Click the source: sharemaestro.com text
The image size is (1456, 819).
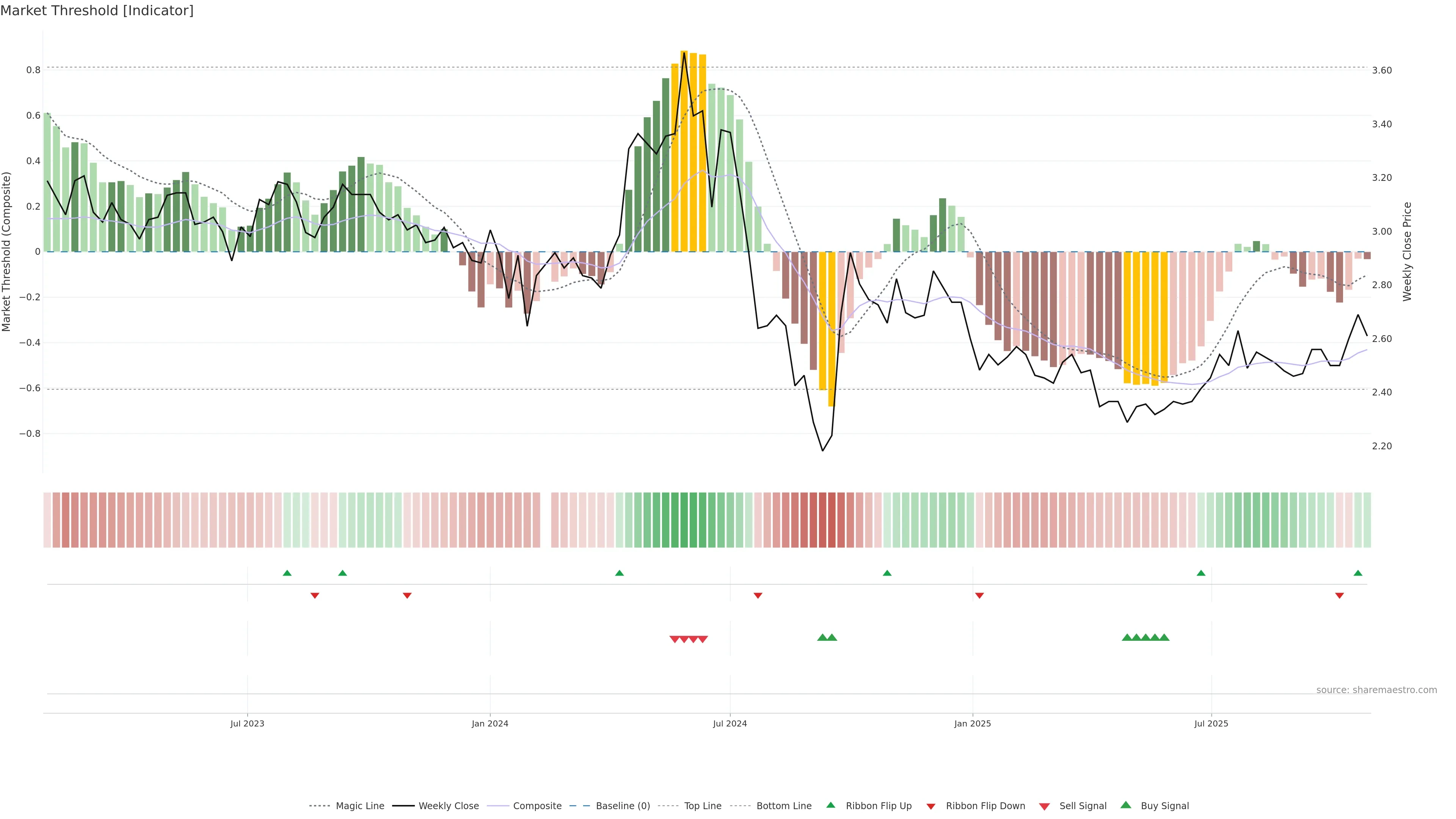point(1376,690)
